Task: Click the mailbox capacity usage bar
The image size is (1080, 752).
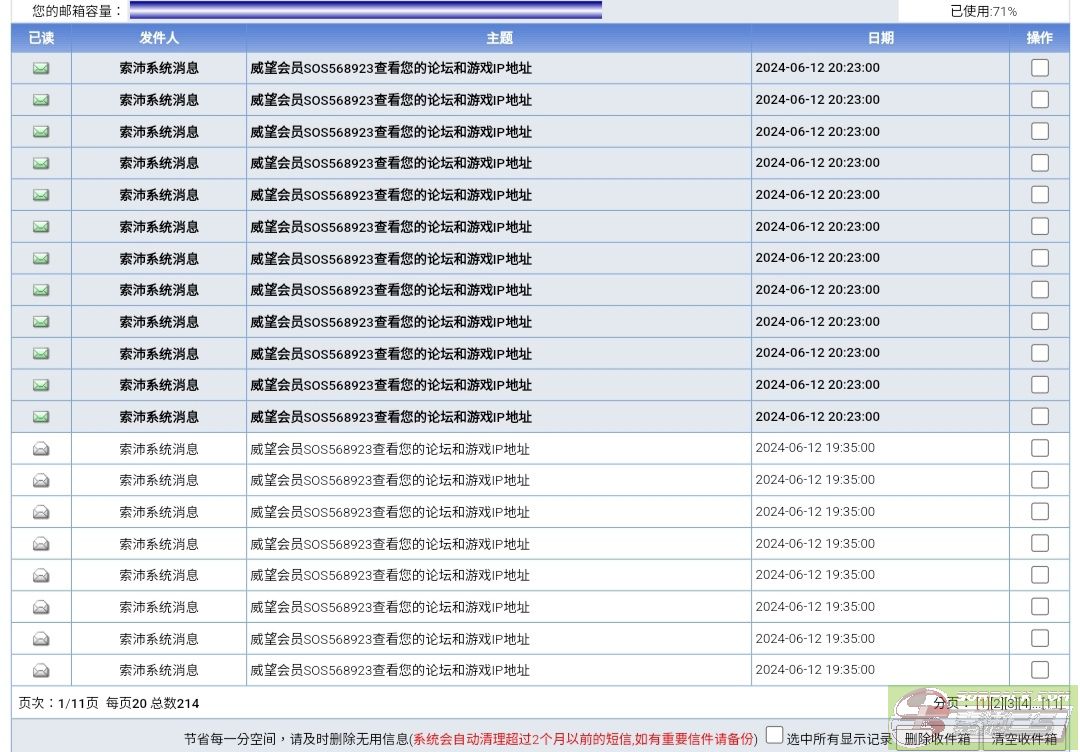Action: coord(366,11)
